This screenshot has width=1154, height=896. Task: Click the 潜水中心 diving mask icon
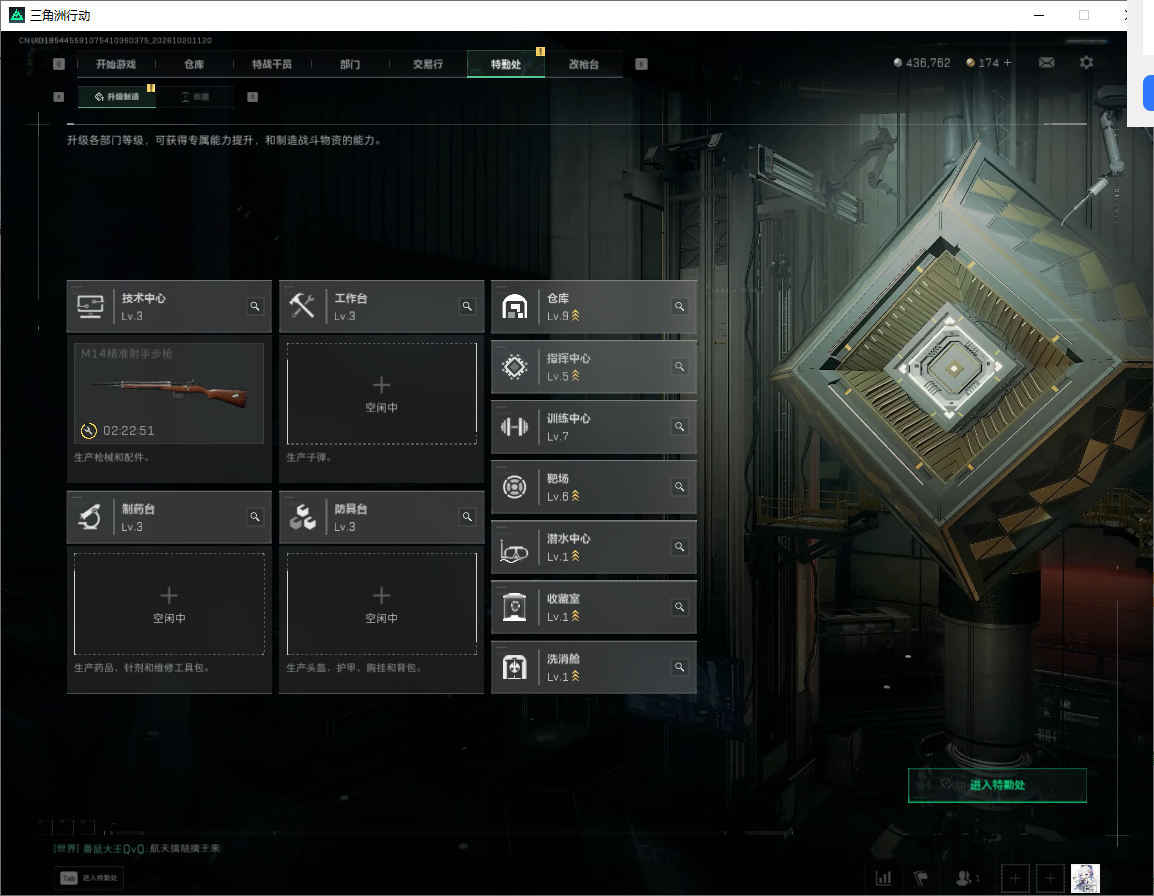[514, 551]
